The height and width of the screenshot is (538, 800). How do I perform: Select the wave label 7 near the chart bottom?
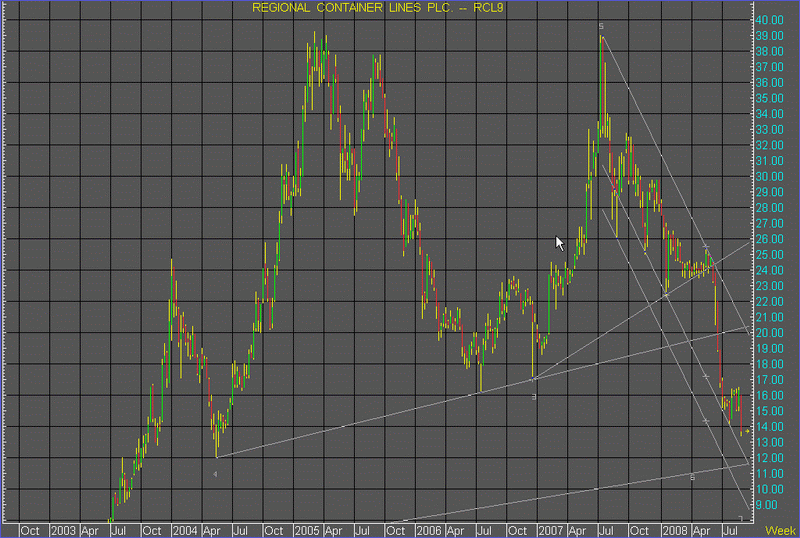pos(741,519)
